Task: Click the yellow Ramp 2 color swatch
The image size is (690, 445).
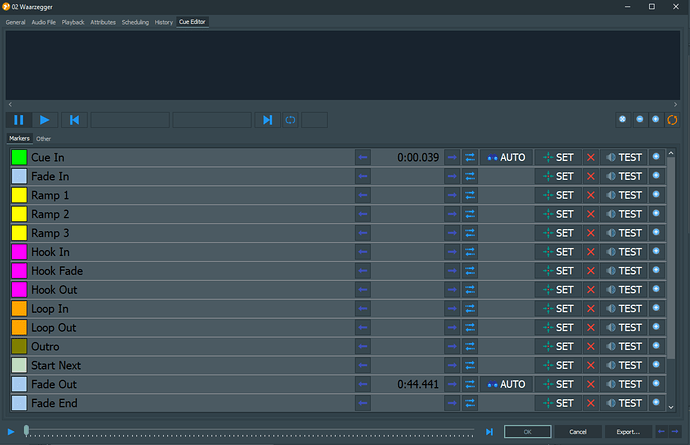Action: pyautogui.click(x=19, y=214)
